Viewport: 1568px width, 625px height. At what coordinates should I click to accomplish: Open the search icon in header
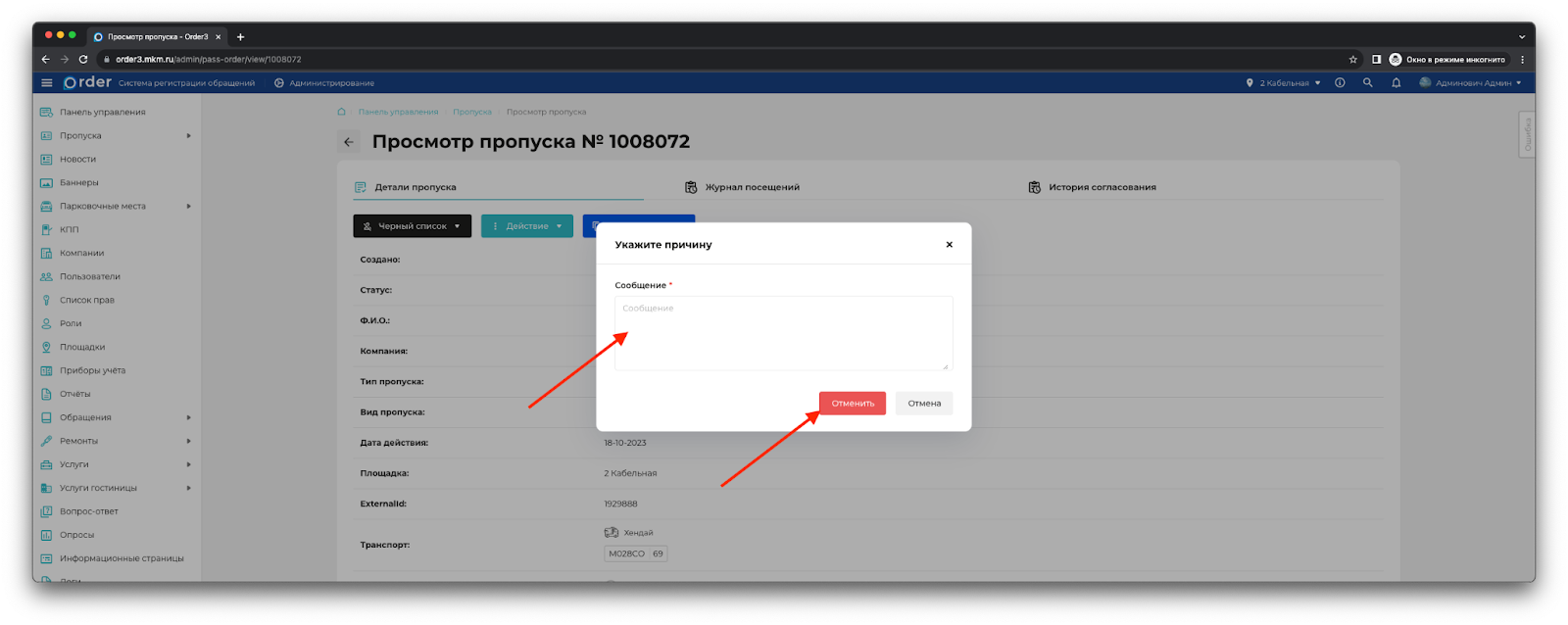tap(1368, 83)
